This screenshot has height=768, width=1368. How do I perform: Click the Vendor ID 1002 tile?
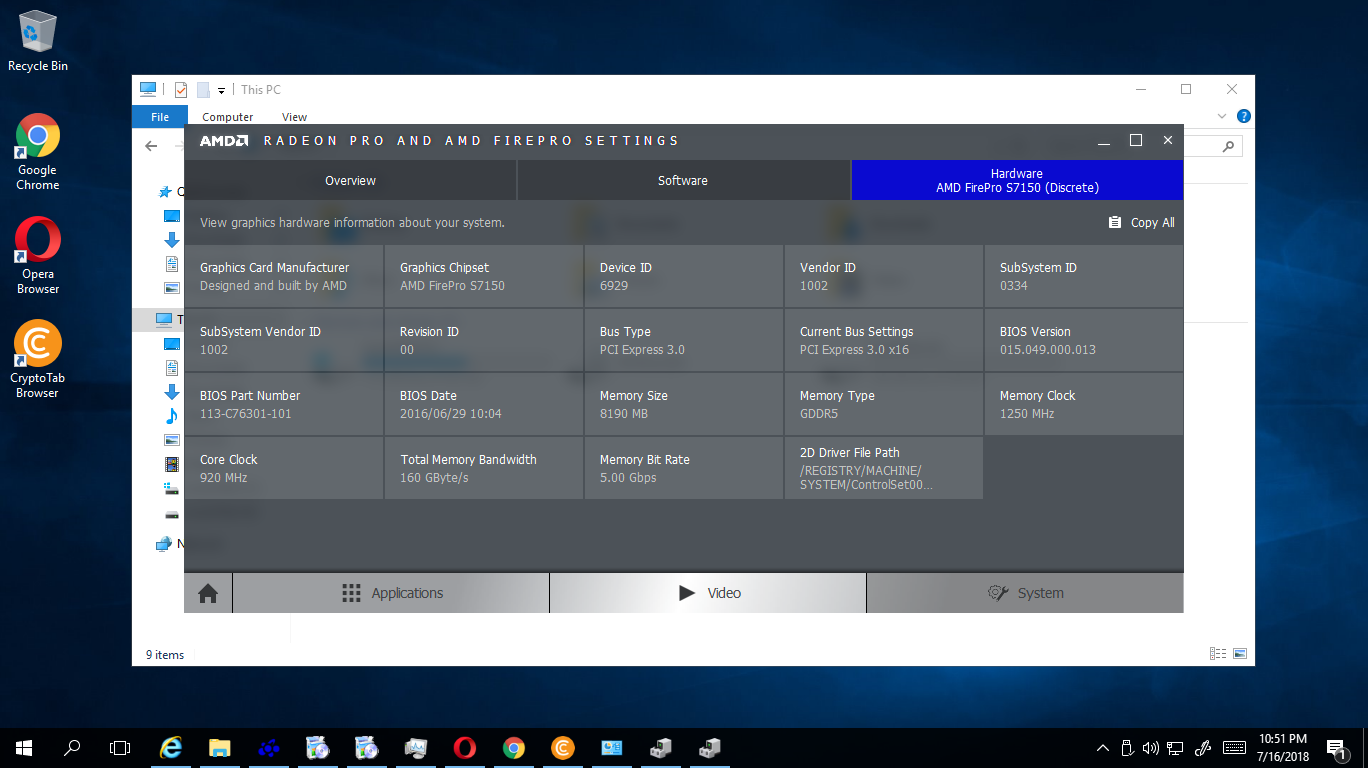[x=884, y=276]
